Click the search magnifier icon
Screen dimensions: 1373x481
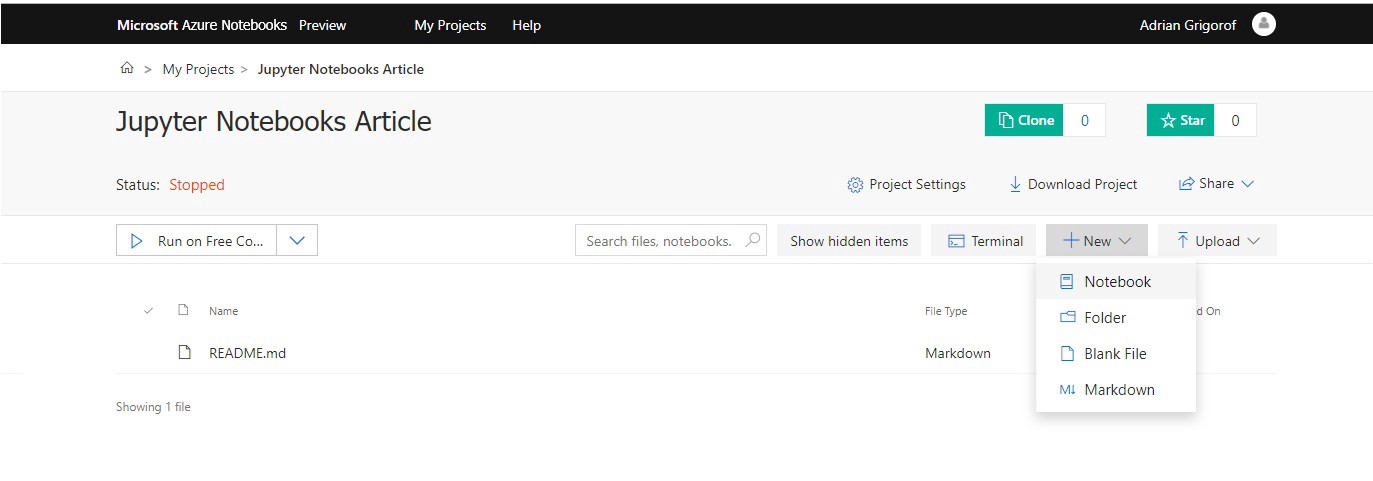(x=753, y=240)
